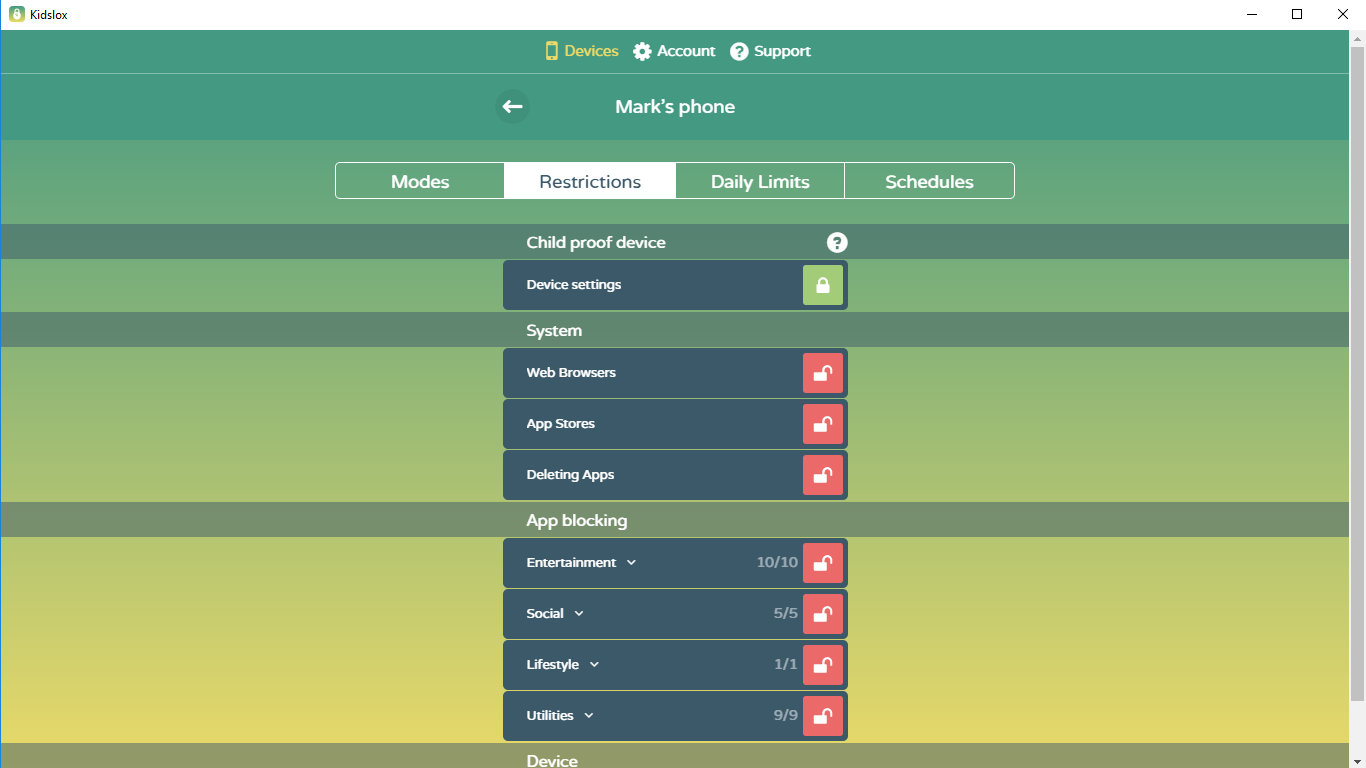Click the Support question mark icon
This screenshot has width=1366, height=768.
(739, 51)
